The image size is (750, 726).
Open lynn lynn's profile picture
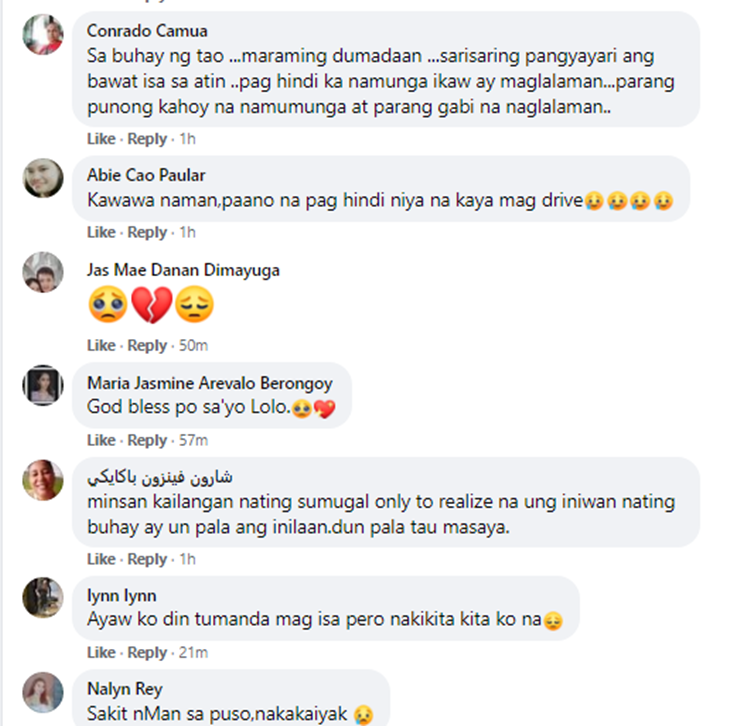[43, 597]
